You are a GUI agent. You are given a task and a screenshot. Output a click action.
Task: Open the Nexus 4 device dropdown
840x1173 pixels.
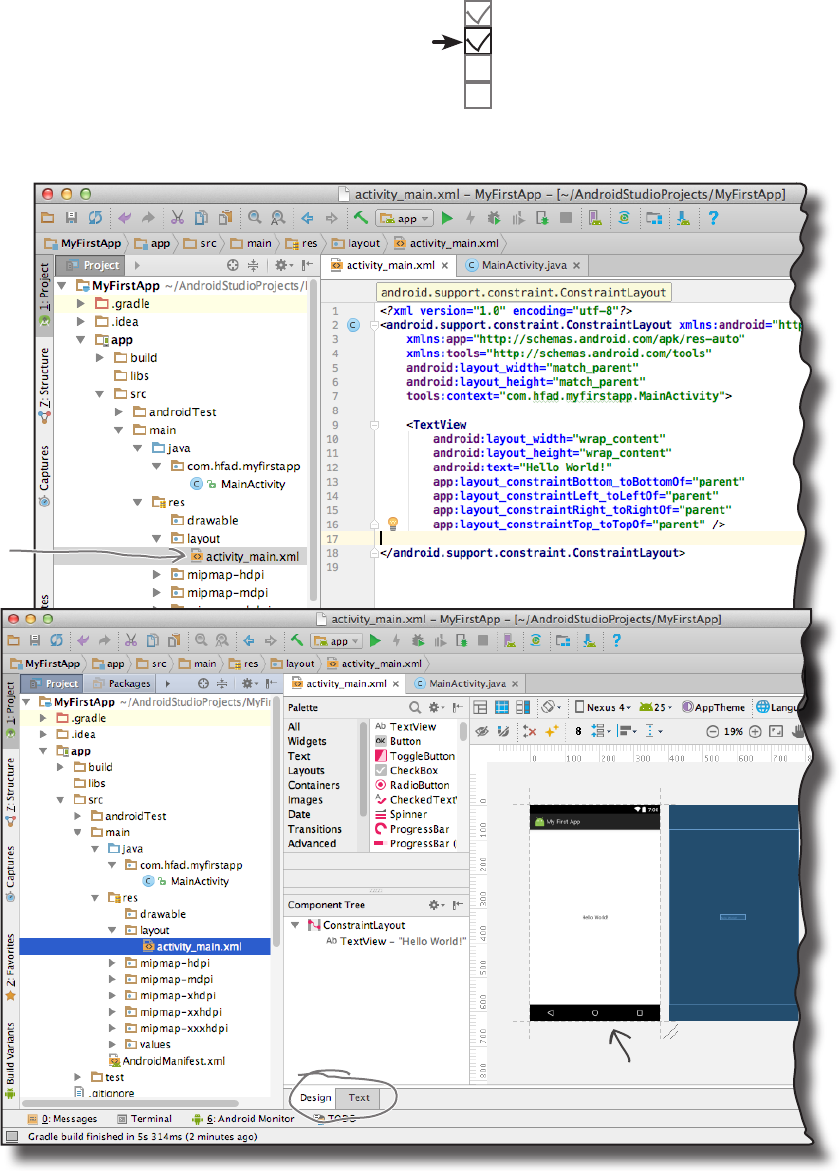603,707
